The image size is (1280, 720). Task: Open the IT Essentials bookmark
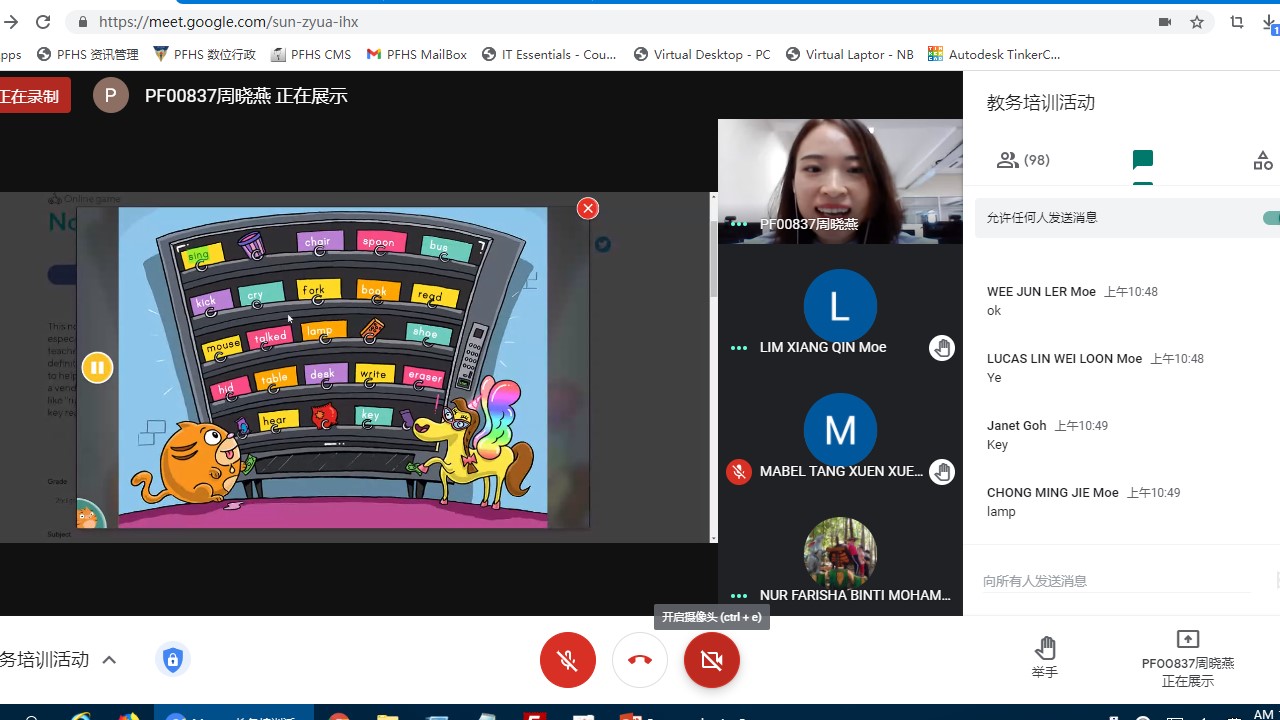[549, 55]
